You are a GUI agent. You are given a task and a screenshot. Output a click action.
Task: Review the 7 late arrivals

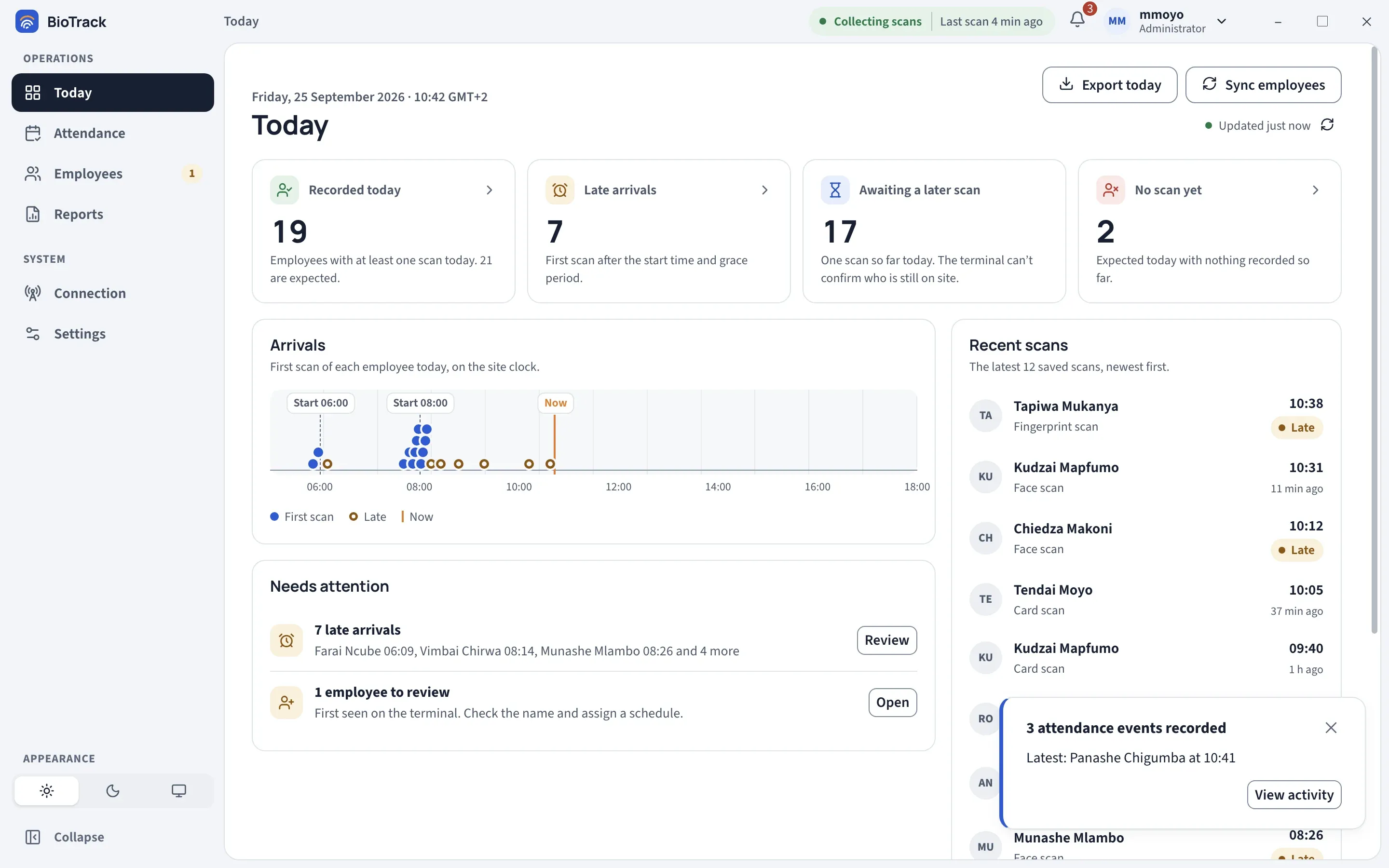pos(886,640)
